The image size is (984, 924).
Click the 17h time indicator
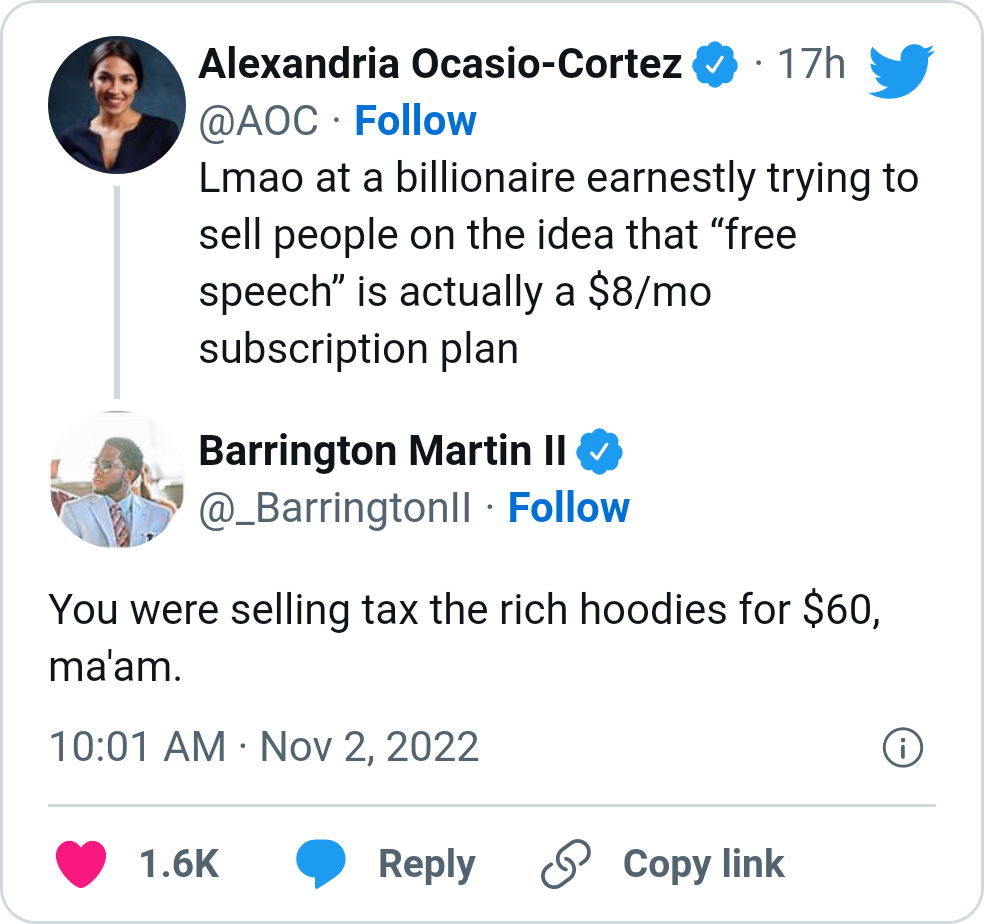coord(811,64)
